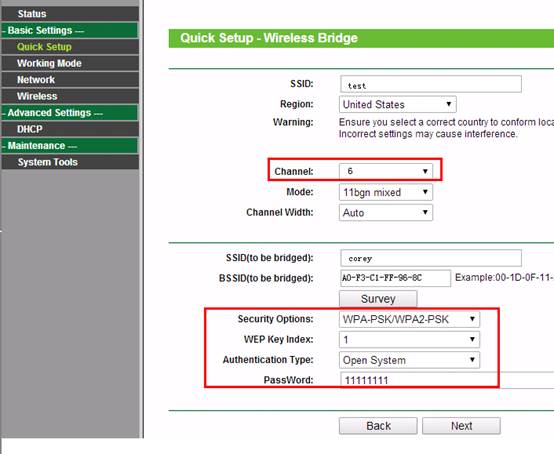Click the Back button

click(378, 426)
